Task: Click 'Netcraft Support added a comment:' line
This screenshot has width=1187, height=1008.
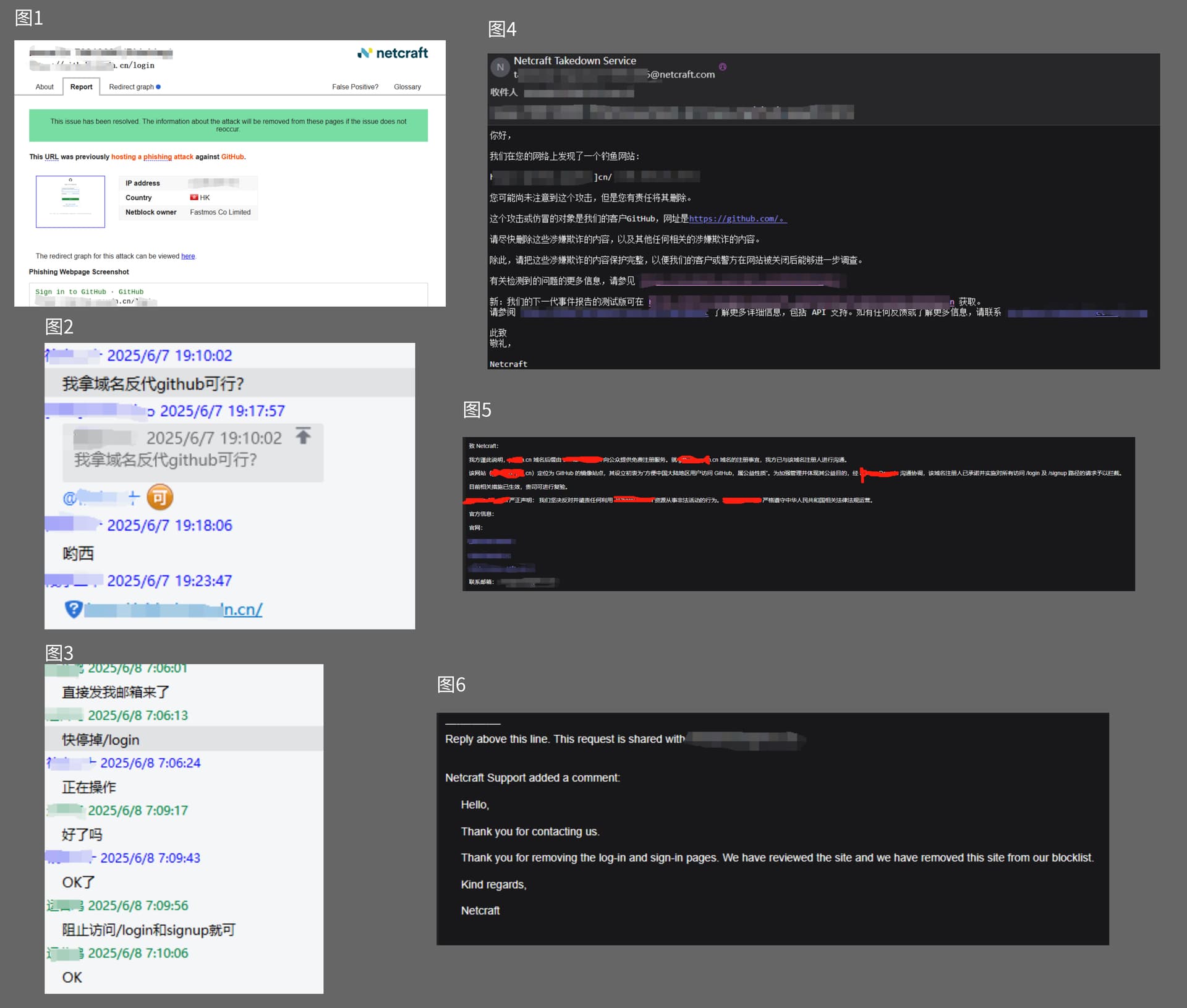Action: point(532,778)
